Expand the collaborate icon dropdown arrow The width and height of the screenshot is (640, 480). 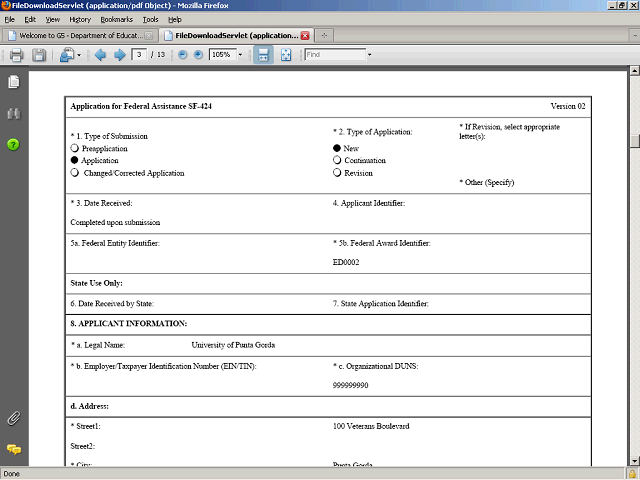coord(79,55)
